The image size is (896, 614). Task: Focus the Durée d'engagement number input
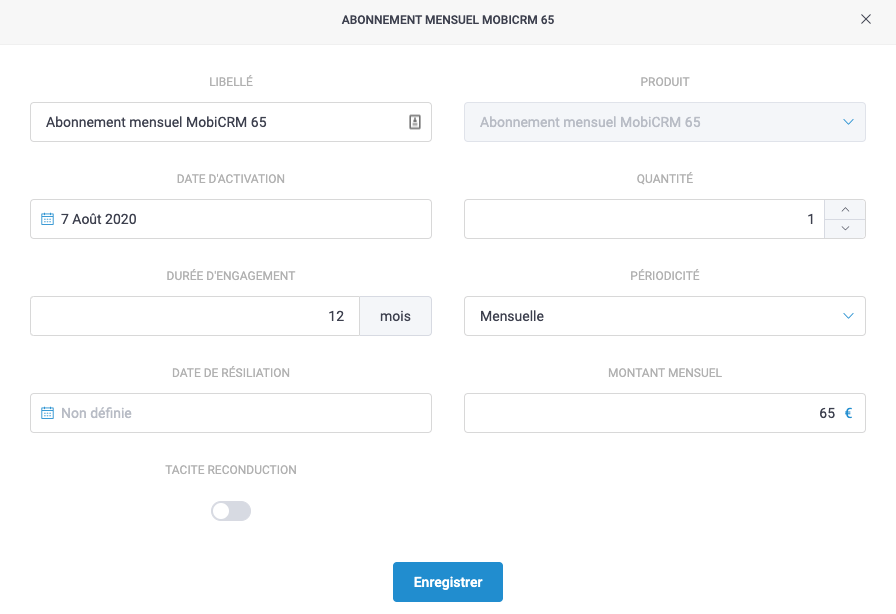[x=195, y=316]
